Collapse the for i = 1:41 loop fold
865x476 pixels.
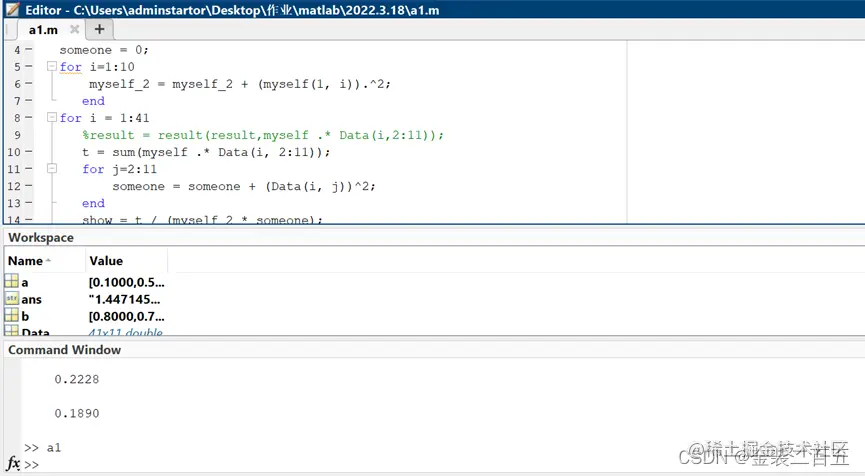(52, 117)
